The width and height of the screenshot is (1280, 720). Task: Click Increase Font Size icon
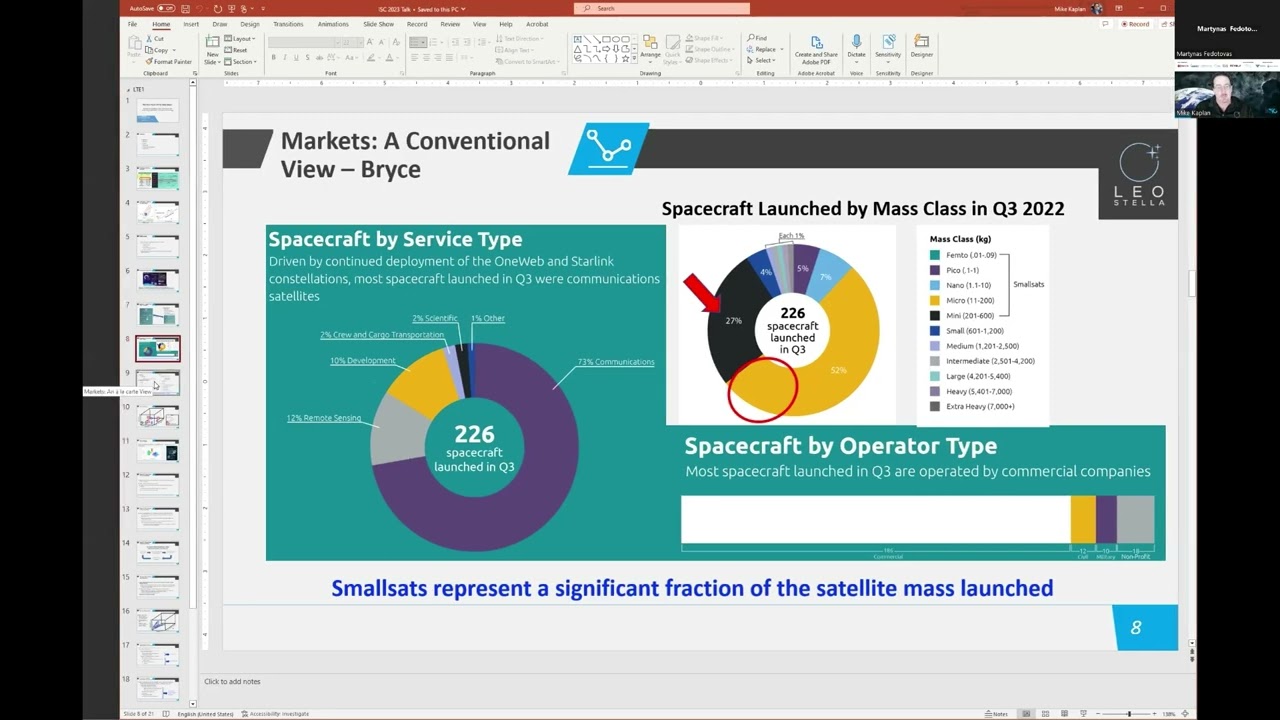pyautogui.click(x=370, y=42)
